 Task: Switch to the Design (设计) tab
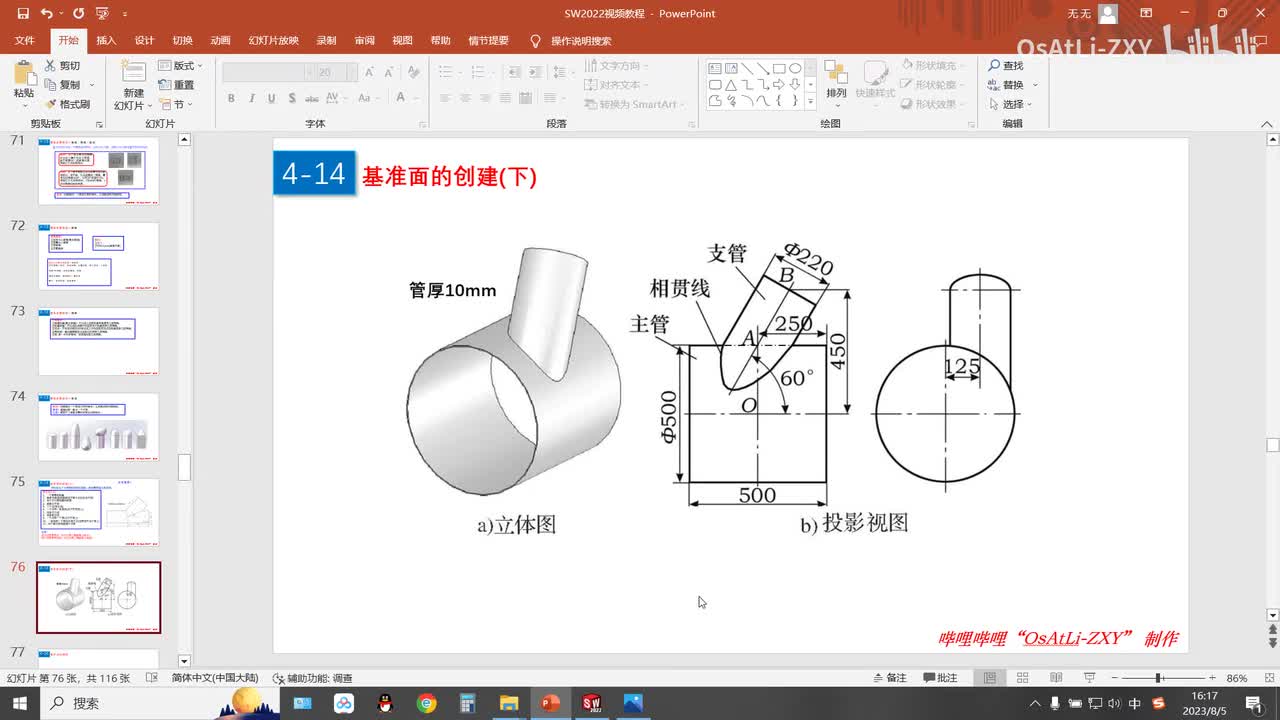[x=144, y=41]
